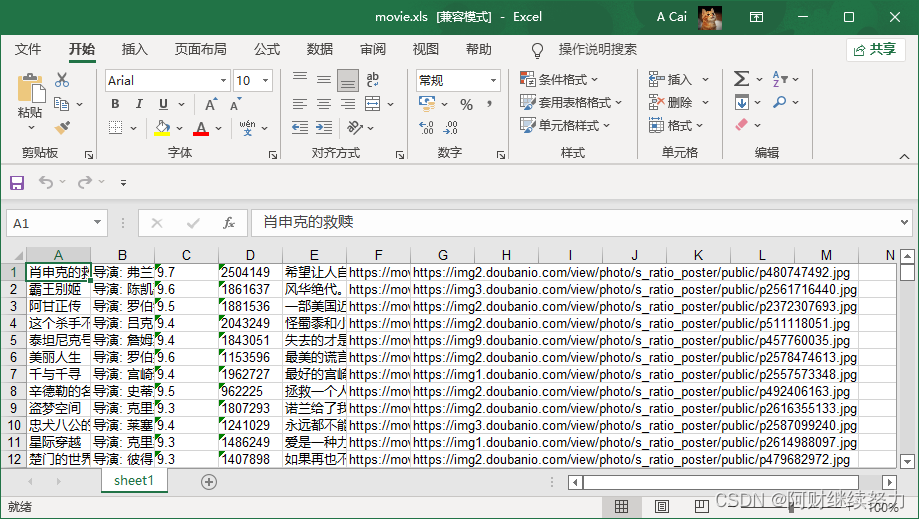
Task: Click the text orientation icon
Action: tap(355, 128)
